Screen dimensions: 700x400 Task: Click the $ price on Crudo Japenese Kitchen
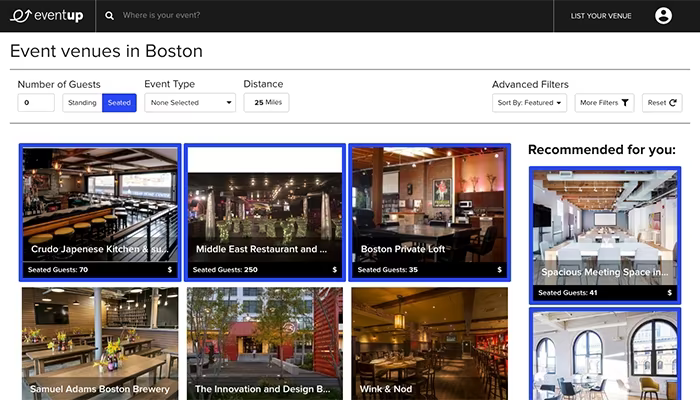tap(170, 270)
